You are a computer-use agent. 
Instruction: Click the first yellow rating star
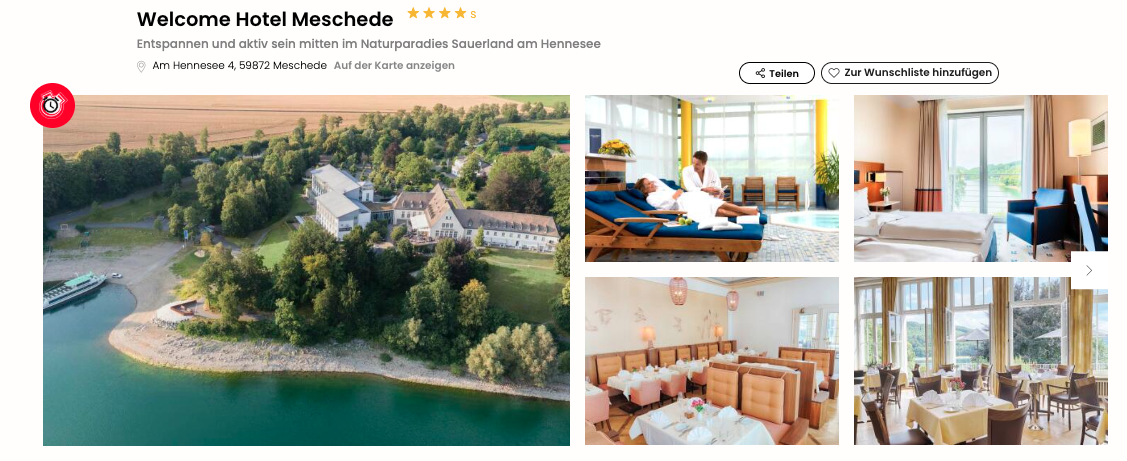[413, 13]
